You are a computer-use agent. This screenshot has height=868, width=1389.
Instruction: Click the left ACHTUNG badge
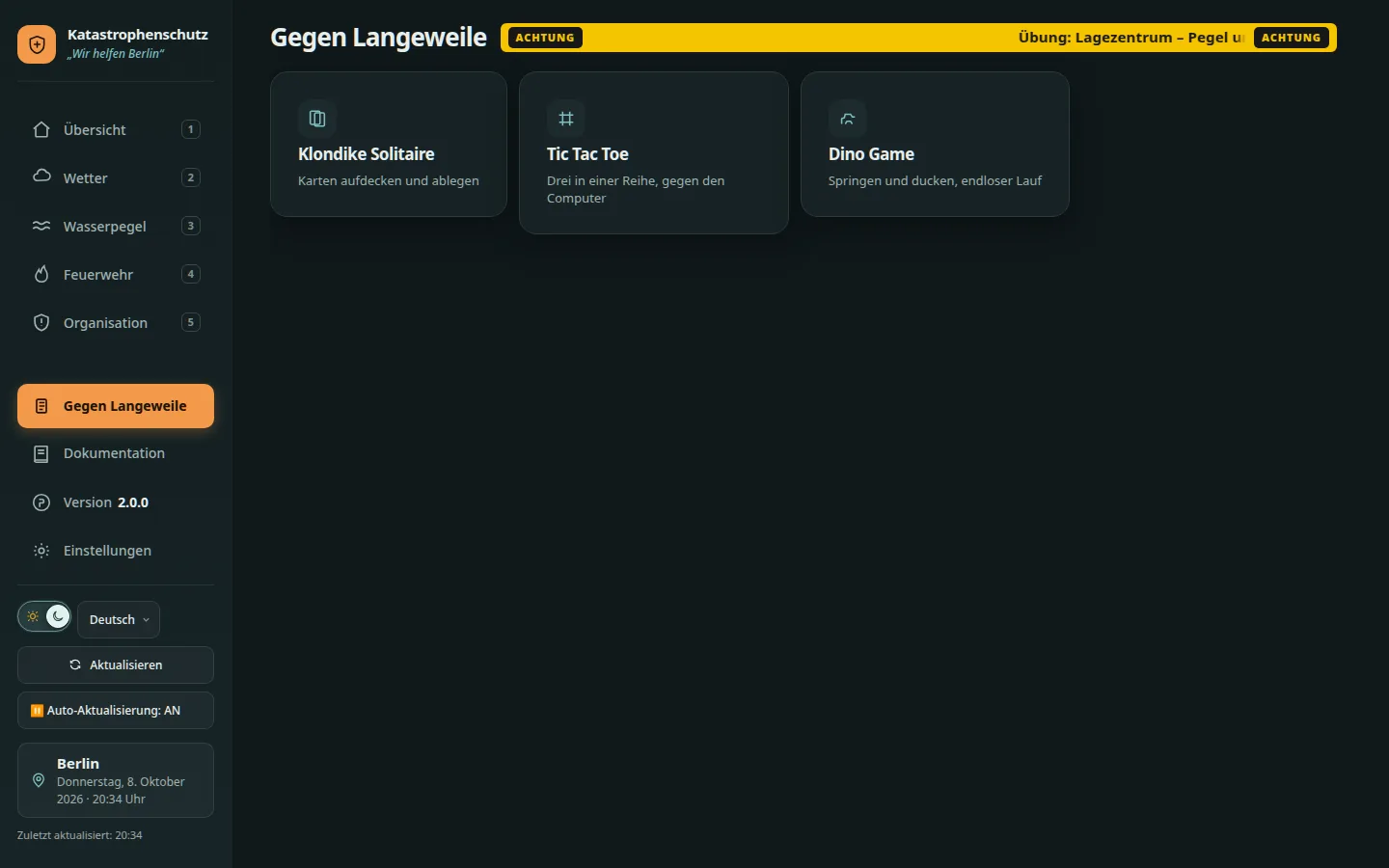[545, 38]
